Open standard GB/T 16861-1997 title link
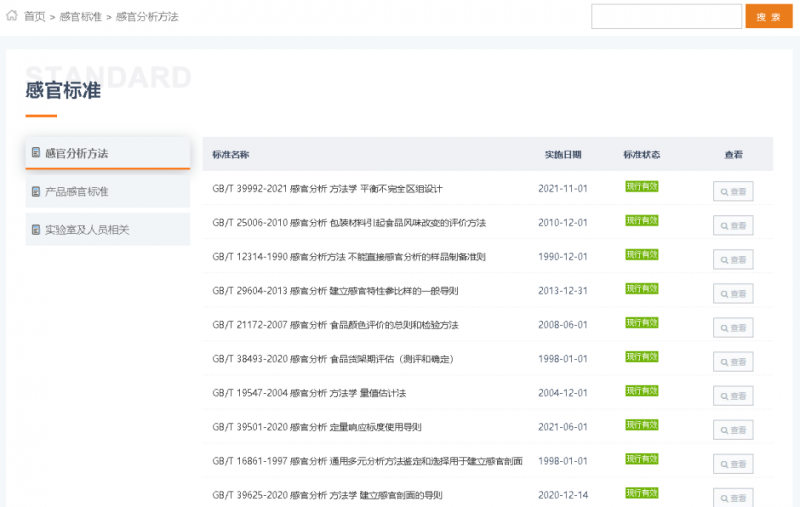 coord(367,460)
